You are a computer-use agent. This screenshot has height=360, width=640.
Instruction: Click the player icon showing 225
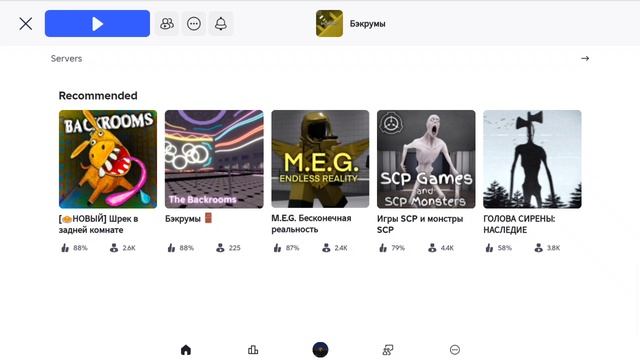[220, 248]
